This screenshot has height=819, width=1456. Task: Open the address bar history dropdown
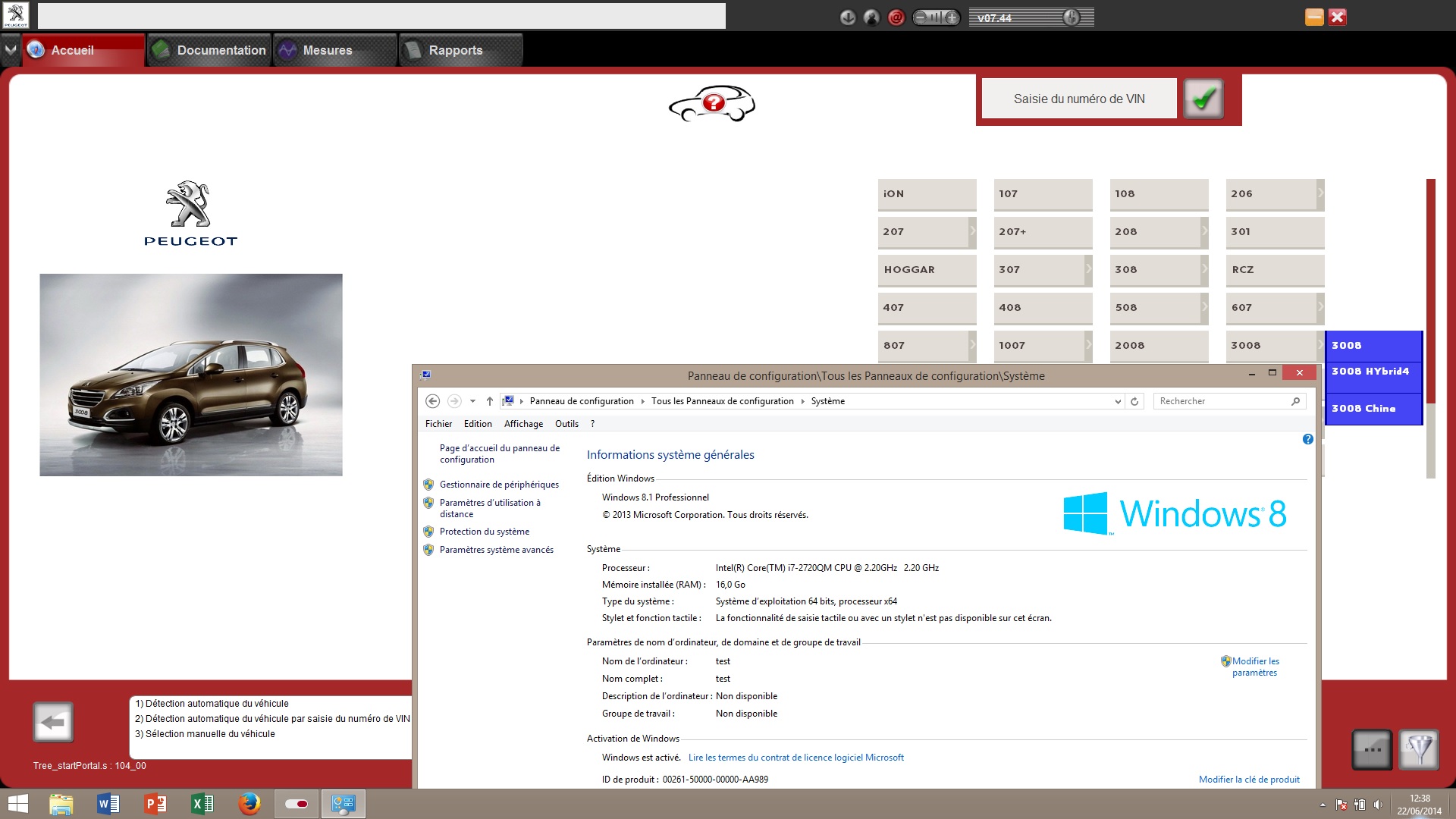click(x=1118, y=402)
